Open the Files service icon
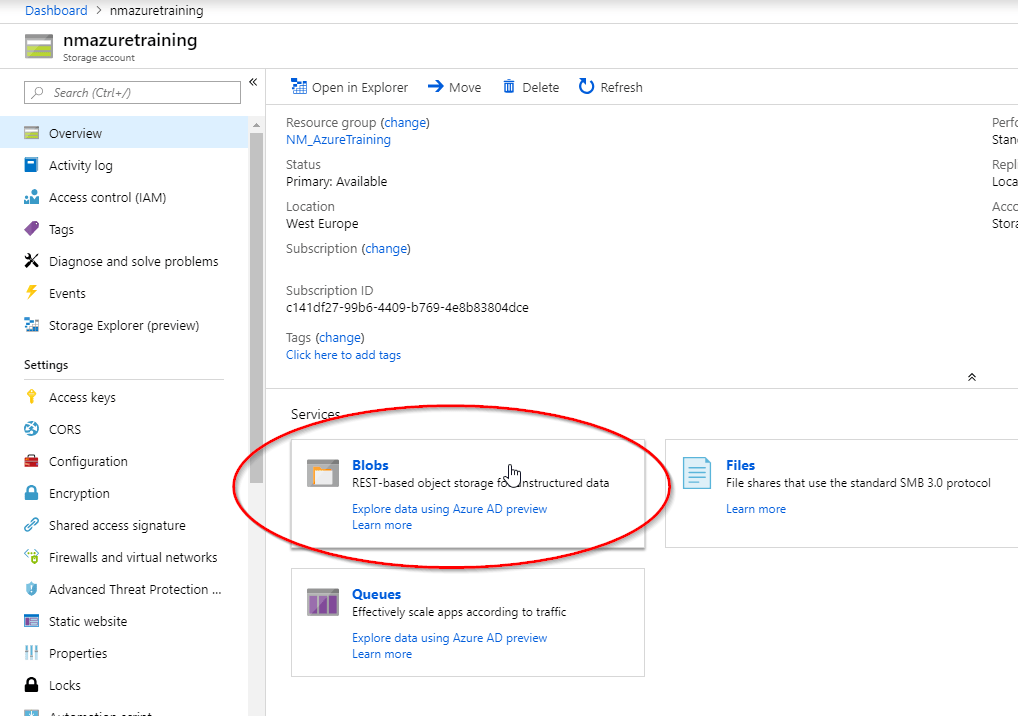 click(697, 474)
